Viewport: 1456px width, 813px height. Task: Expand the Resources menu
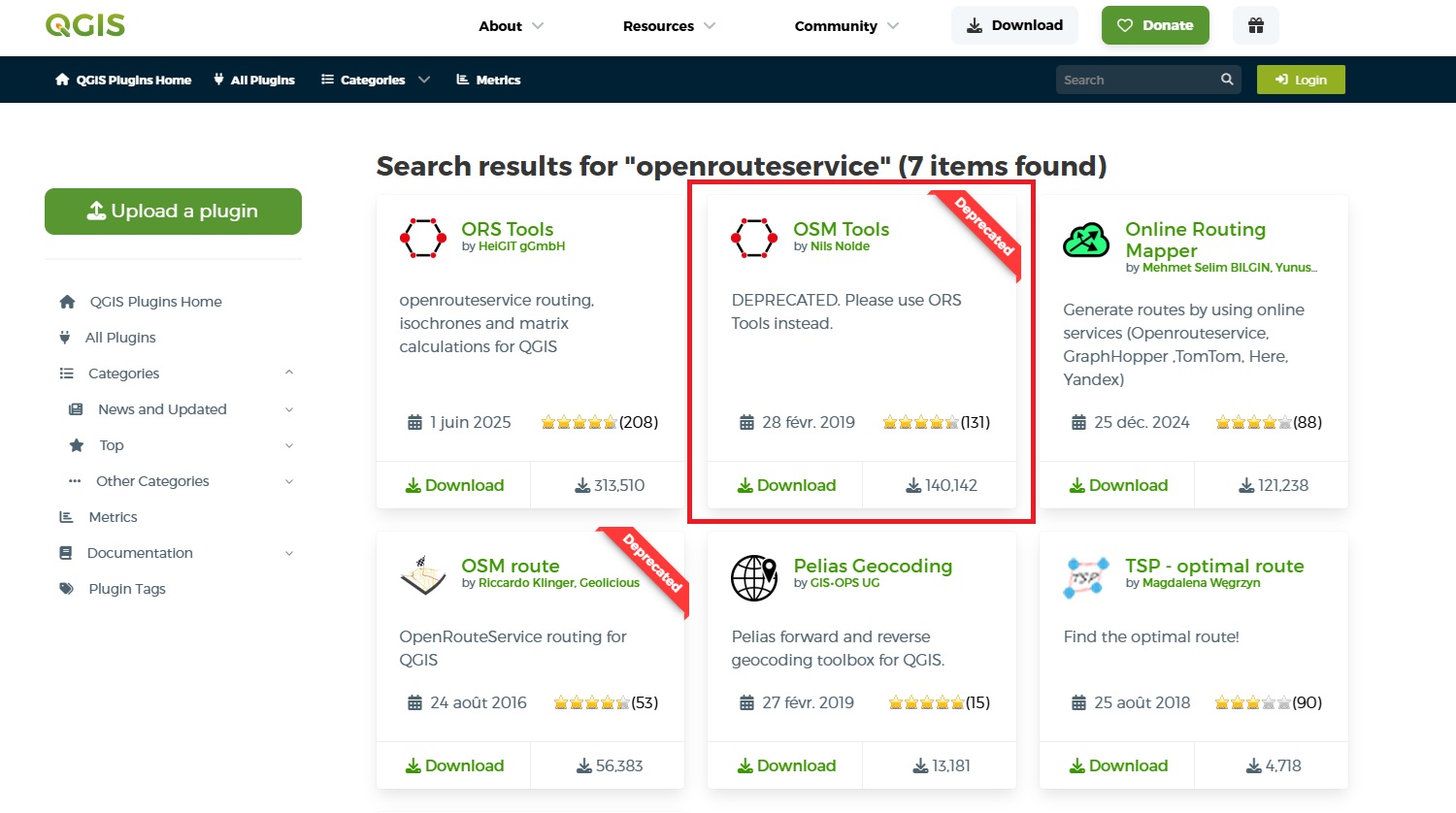coord(669,26)
